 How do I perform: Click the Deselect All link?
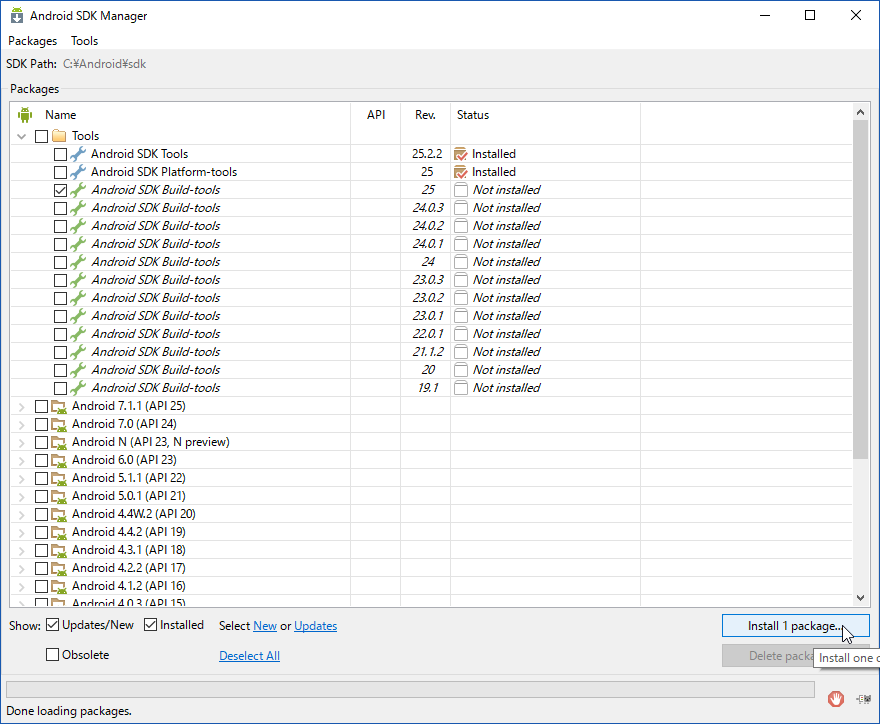pos(249,656)
